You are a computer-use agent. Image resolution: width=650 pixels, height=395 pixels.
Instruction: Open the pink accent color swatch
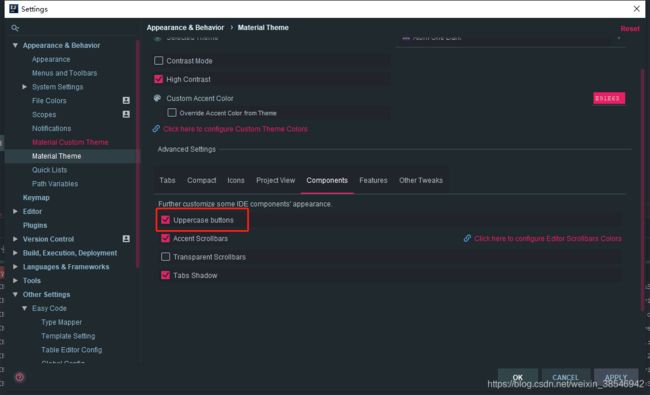[x=609, y=98]
